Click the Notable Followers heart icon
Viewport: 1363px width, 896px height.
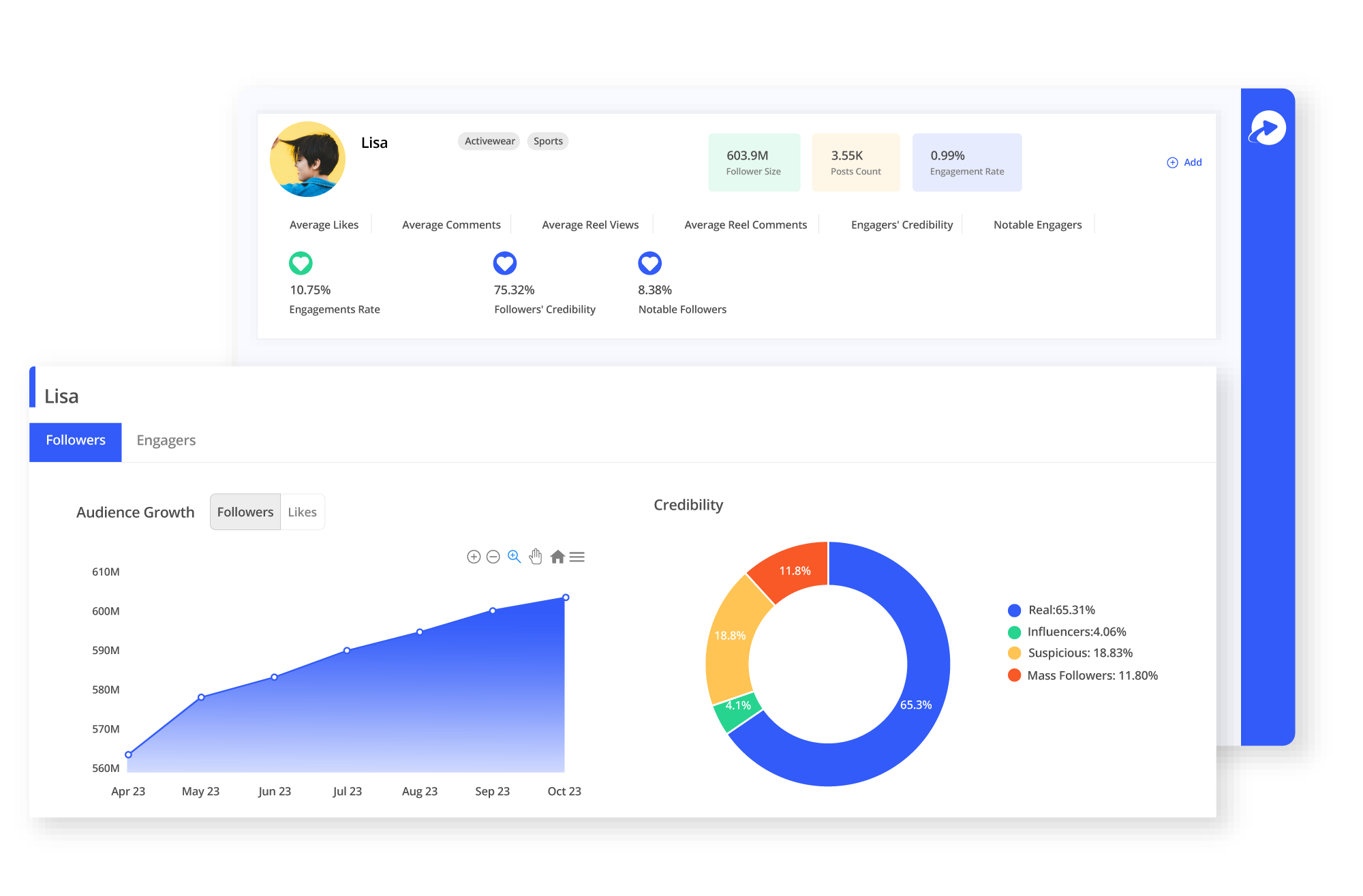pyautogui.click(x=649, y=263)
